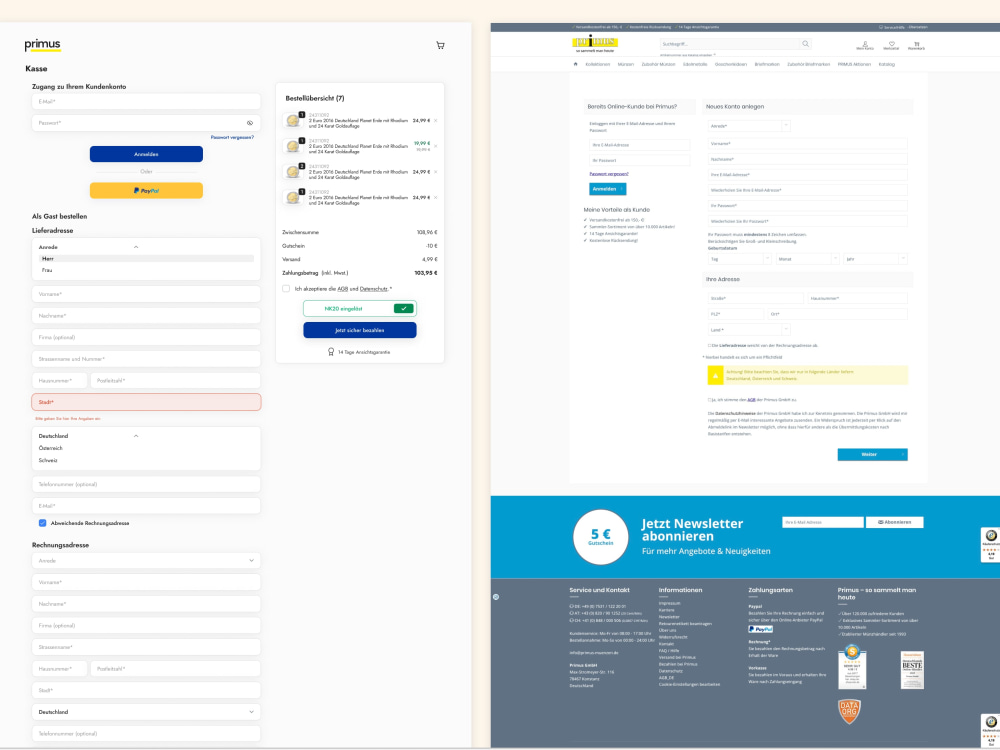Open the Deutschlands BESTE award badge
The height and width of the screenshot is (750, 1000).
click(912, 670)
